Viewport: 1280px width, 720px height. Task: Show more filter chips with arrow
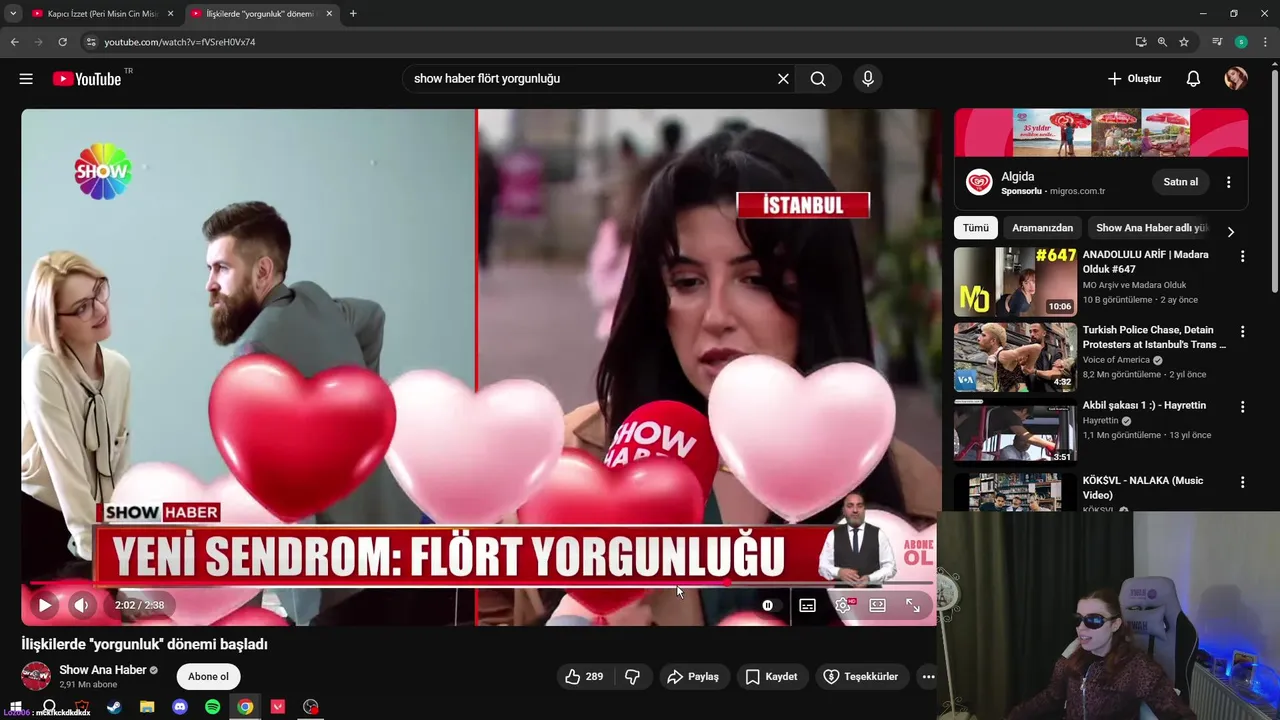[x=1231, y=231]
